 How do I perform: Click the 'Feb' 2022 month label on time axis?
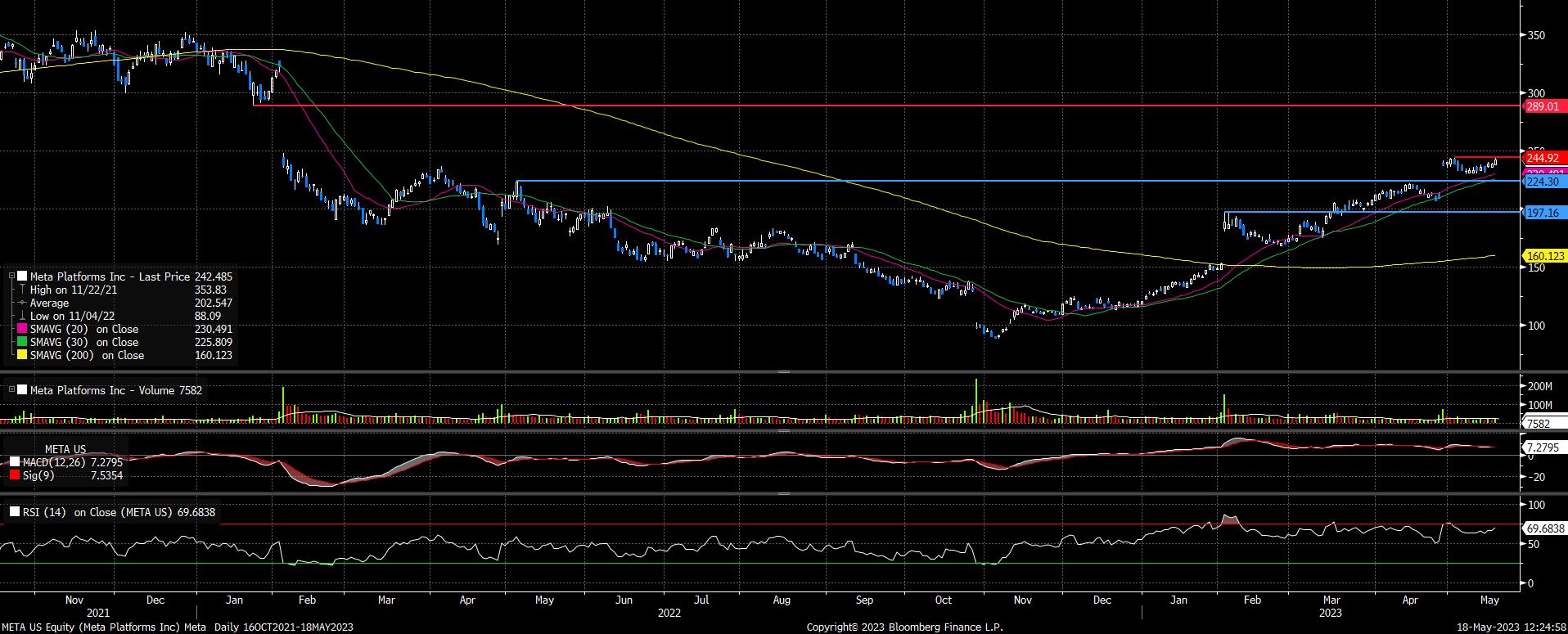307,600
